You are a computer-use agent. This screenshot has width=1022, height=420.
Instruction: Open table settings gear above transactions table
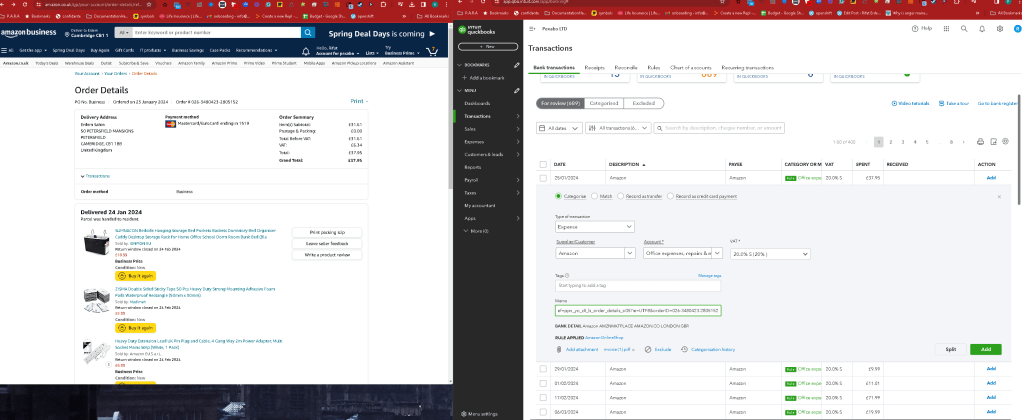[1006, 142]
